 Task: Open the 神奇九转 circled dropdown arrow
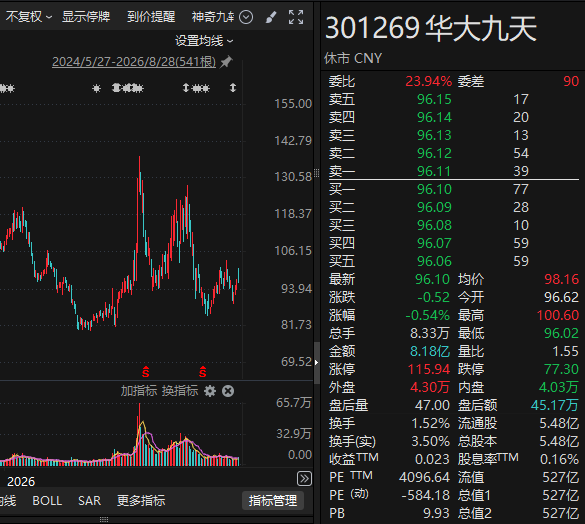[x=246, y=17]
